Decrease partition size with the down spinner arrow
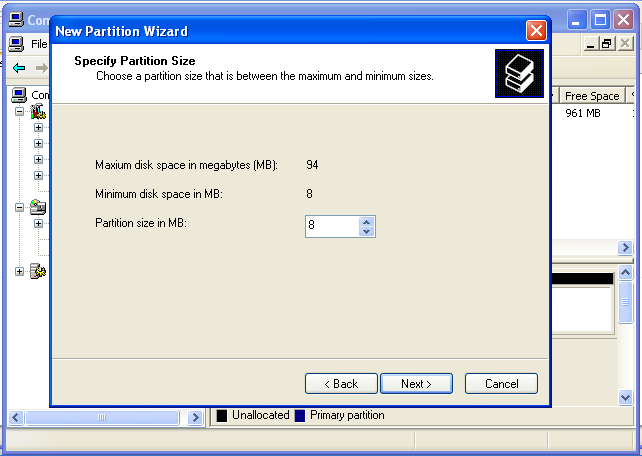Viewport: 642px width, 456px height. [x=366, y=231]
